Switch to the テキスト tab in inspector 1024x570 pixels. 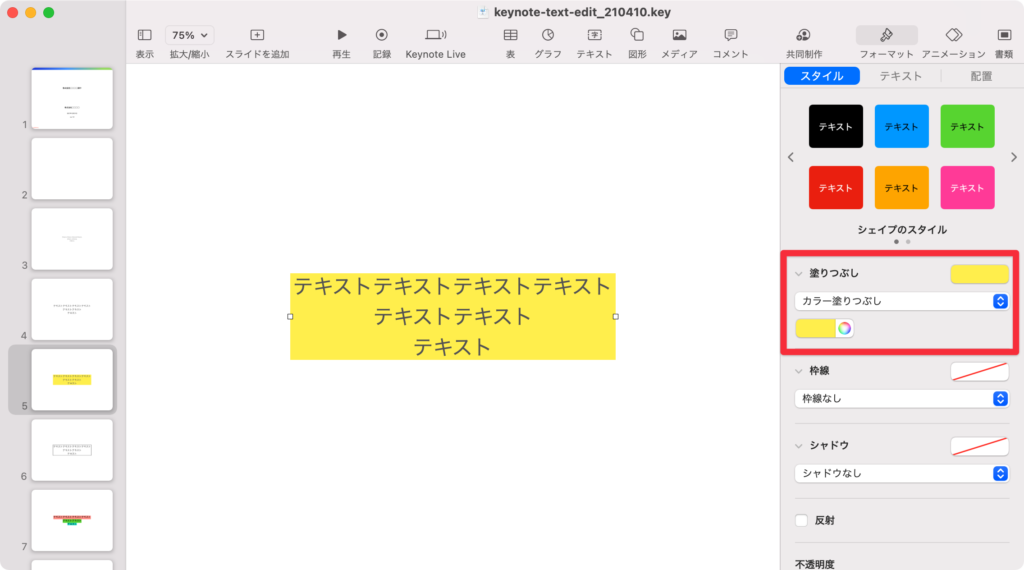(900, 76)
